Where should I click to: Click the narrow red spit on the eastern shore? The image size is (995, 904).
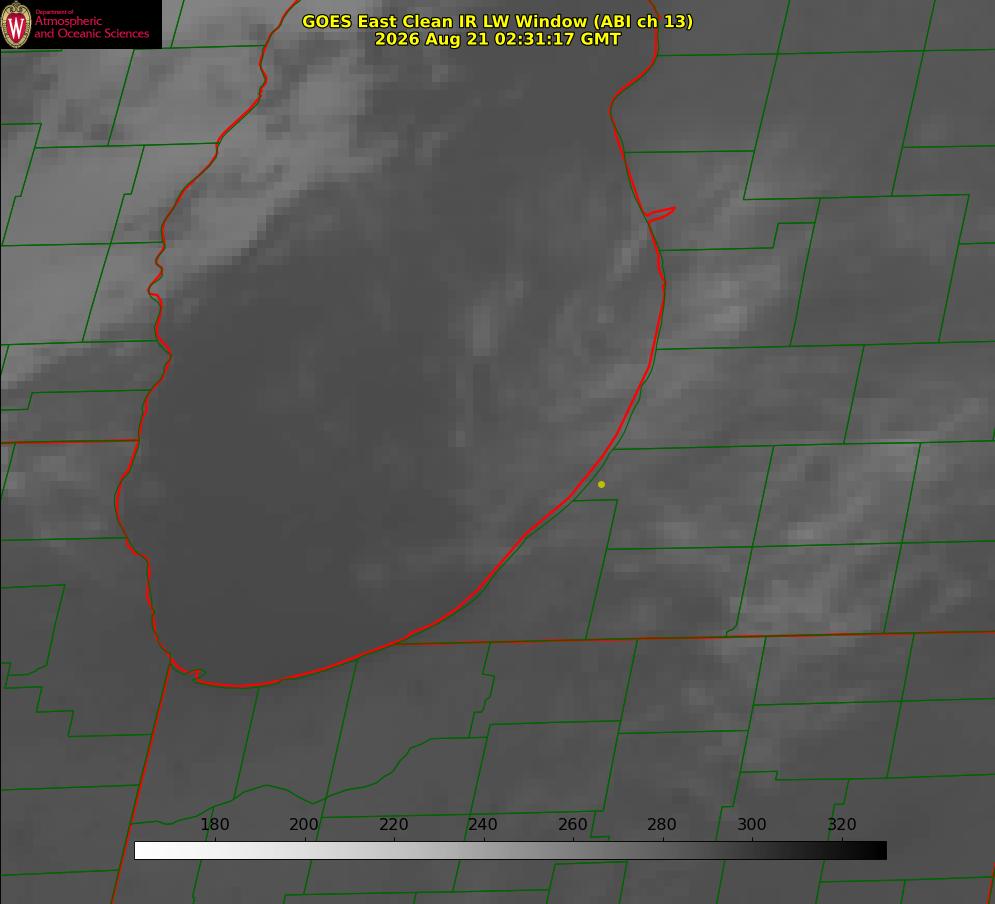pyautogui.click(x=660, y=214)
